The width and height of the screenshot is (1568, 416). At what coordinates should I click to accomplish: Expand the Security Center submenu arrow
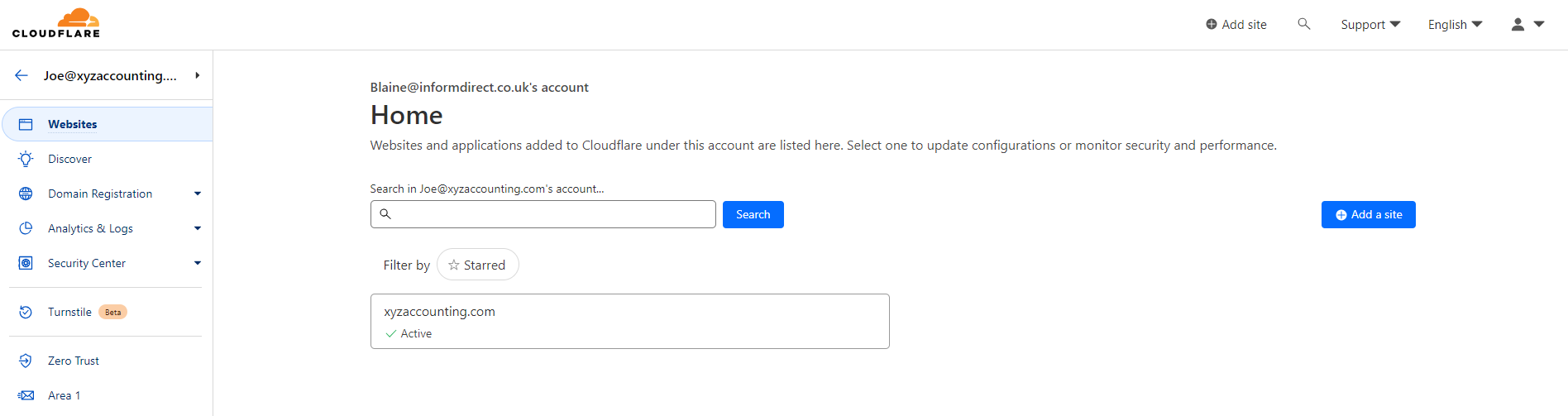pos(198,263)
